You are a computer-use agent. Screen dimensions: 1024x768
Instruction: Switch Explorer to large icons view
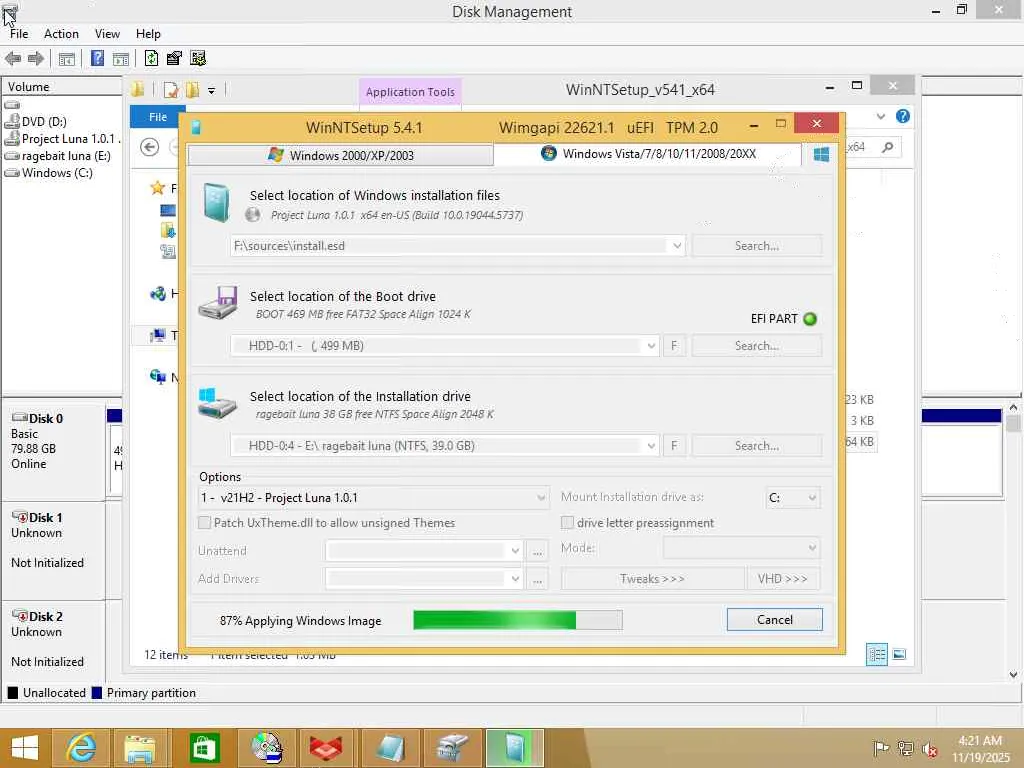tap(899, 654)
